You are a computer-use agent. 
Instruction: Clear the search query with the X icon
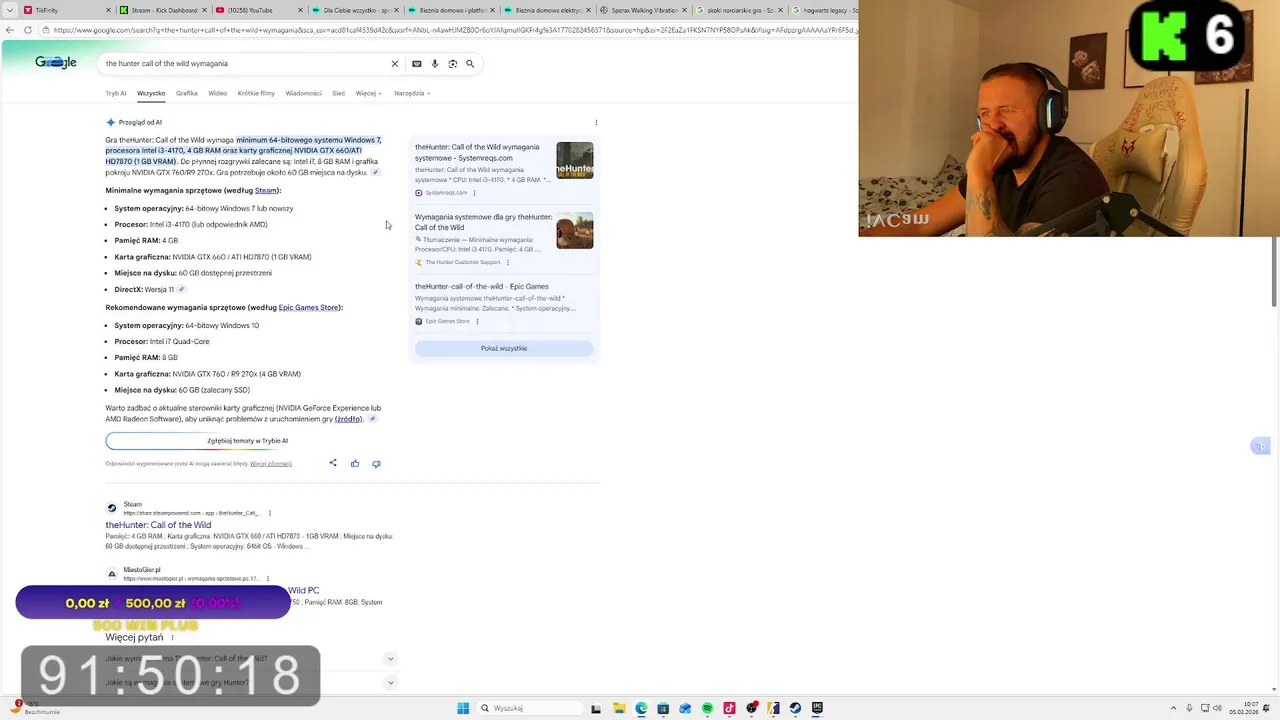(x=394, y=63)
